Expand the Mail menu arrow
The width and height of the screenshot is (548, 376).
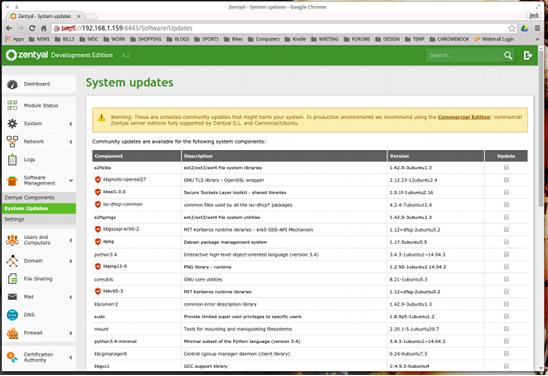click(71, 297)
